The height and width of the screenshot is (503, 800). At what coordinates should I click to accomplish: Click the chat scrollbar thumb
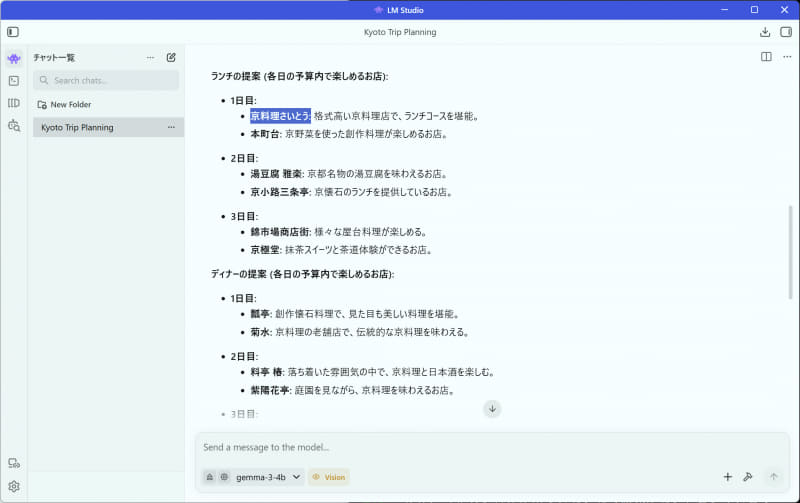[791, 252]
